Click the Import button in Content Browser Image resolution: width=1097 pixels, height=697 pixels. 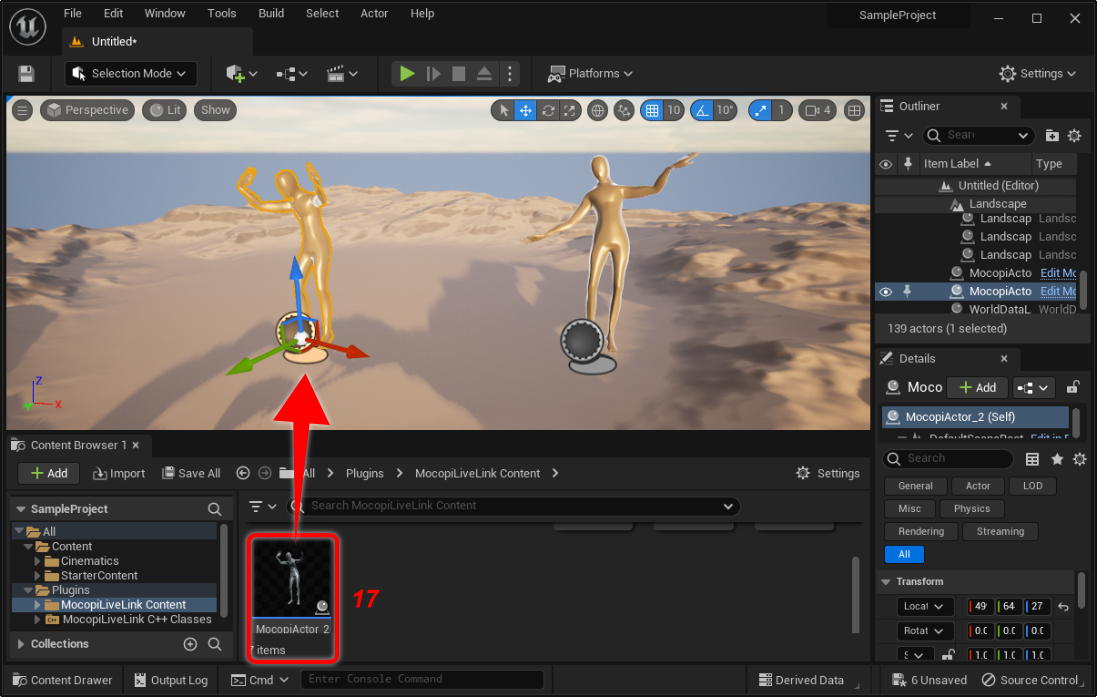tap(120, 473)
